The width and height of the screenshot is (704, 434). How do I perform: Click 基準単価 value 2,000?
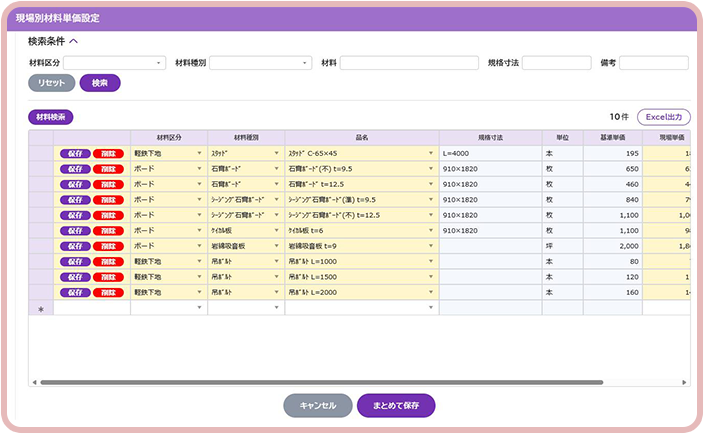613,246
